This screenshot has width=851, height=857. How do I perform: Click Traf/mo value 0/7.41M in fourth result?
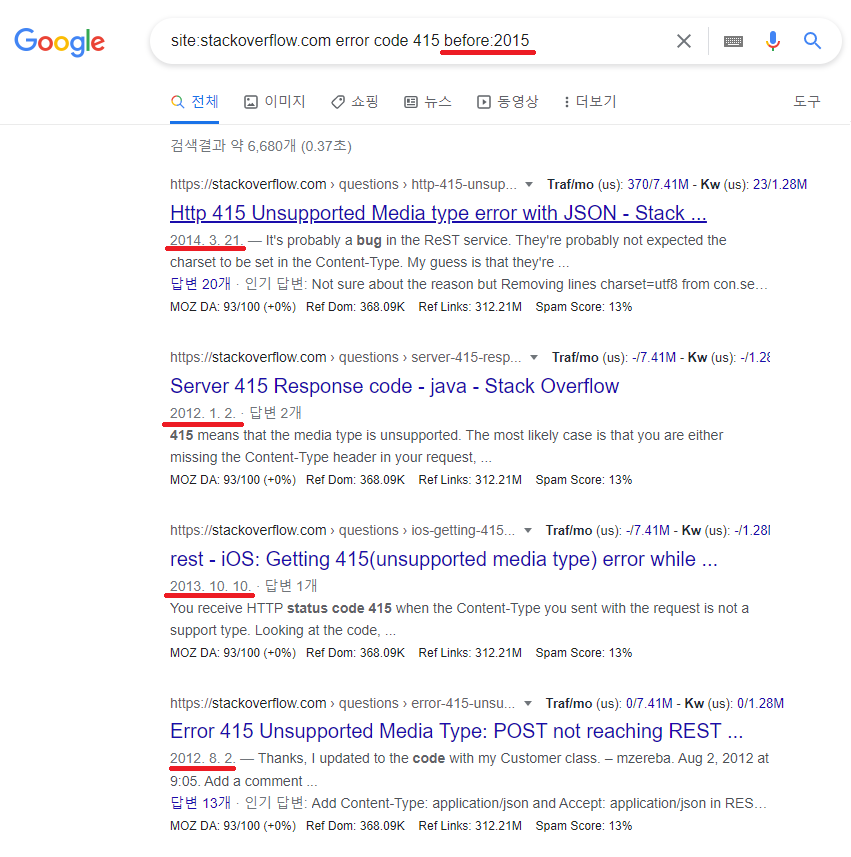(x=649, y=703)
